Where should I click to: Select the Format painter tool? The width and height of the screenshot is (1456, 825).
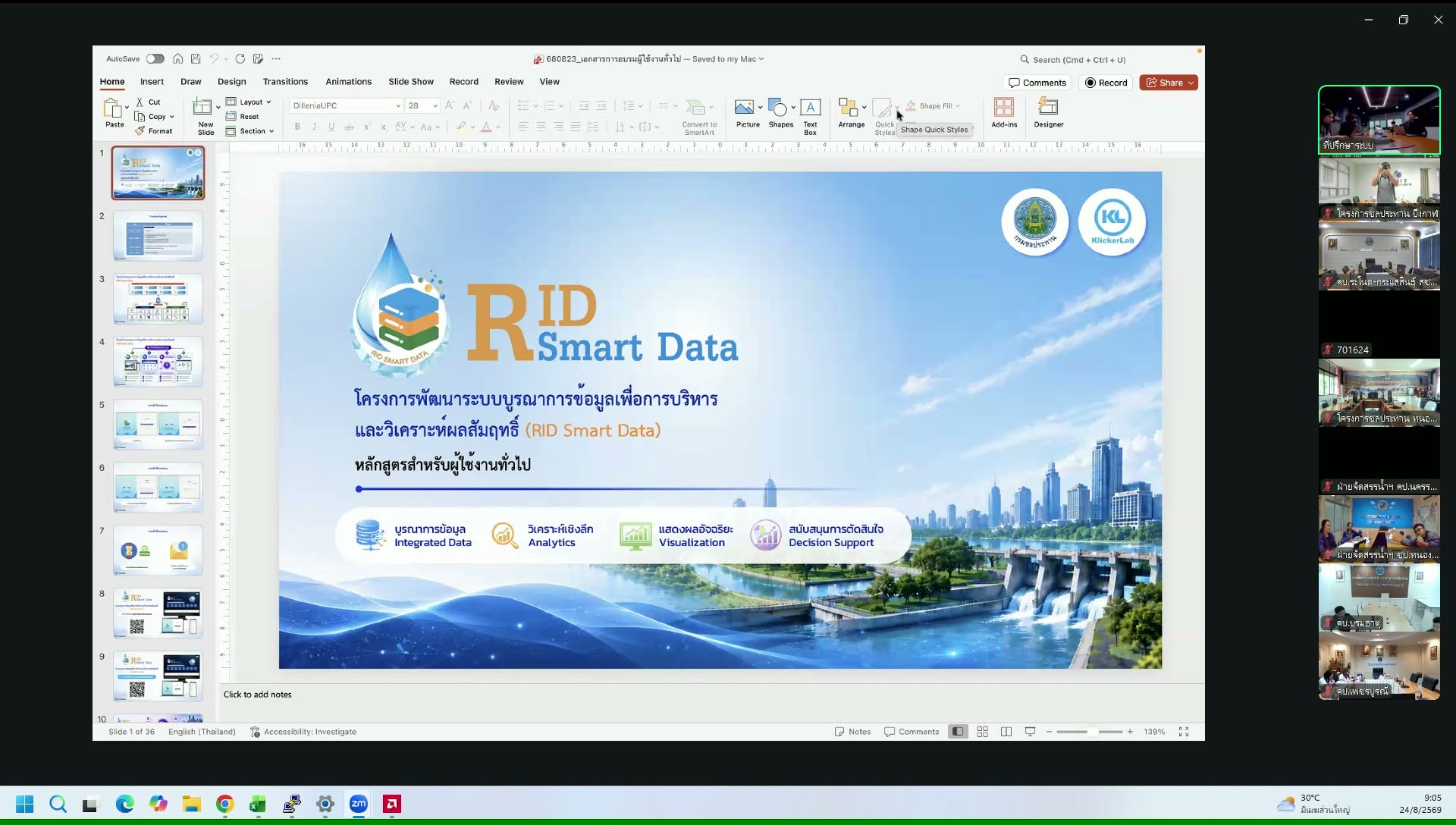154,131
